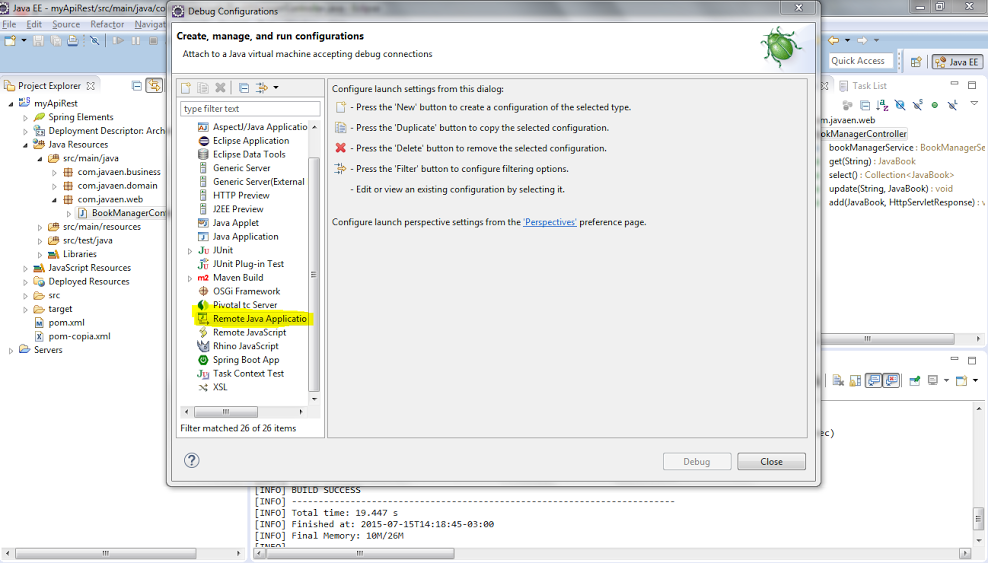Click the New launch configuration icon
988x563 pixels.
tap(186, 88)
